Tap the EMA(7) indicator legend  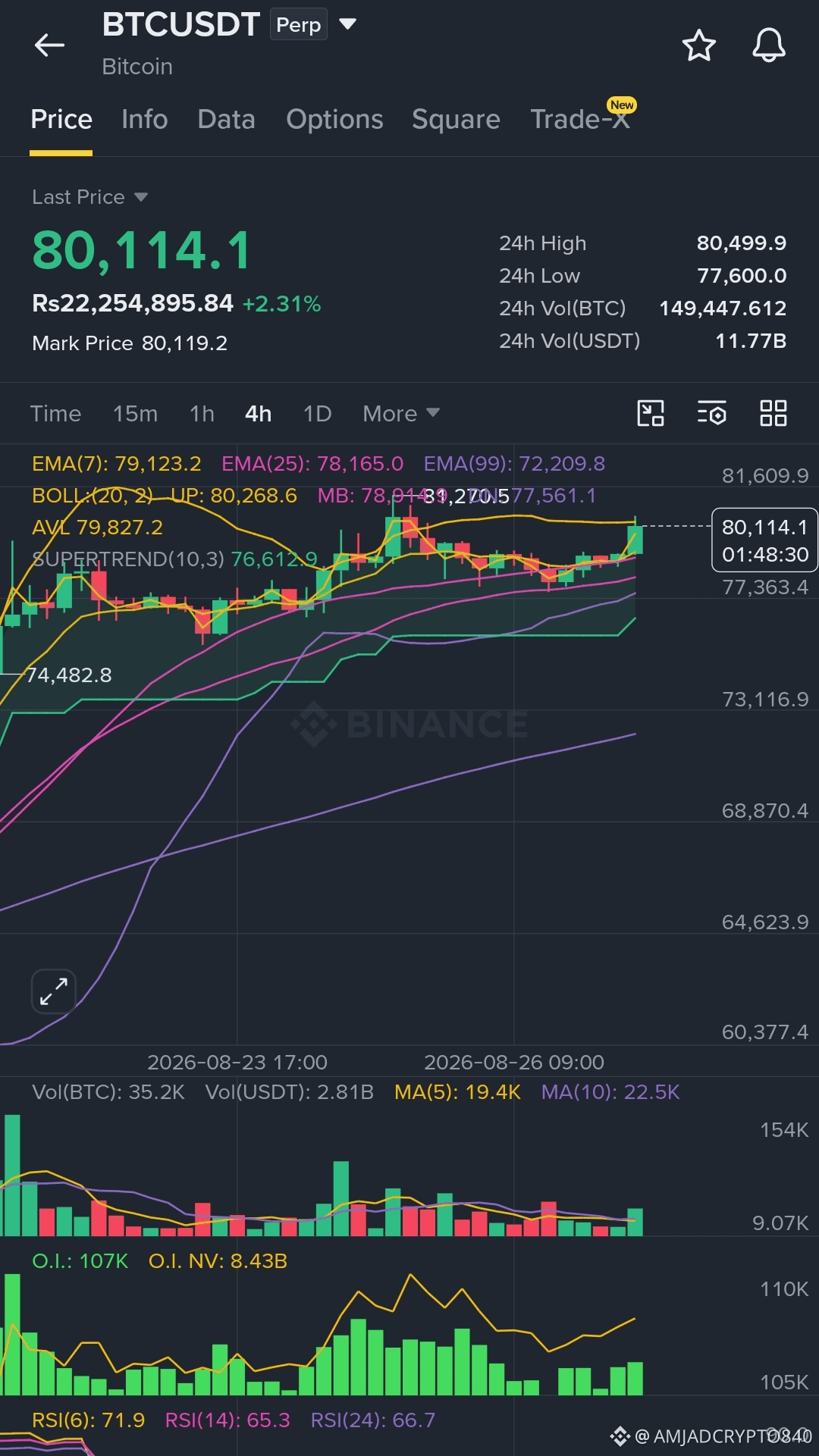tap(117, 463)
